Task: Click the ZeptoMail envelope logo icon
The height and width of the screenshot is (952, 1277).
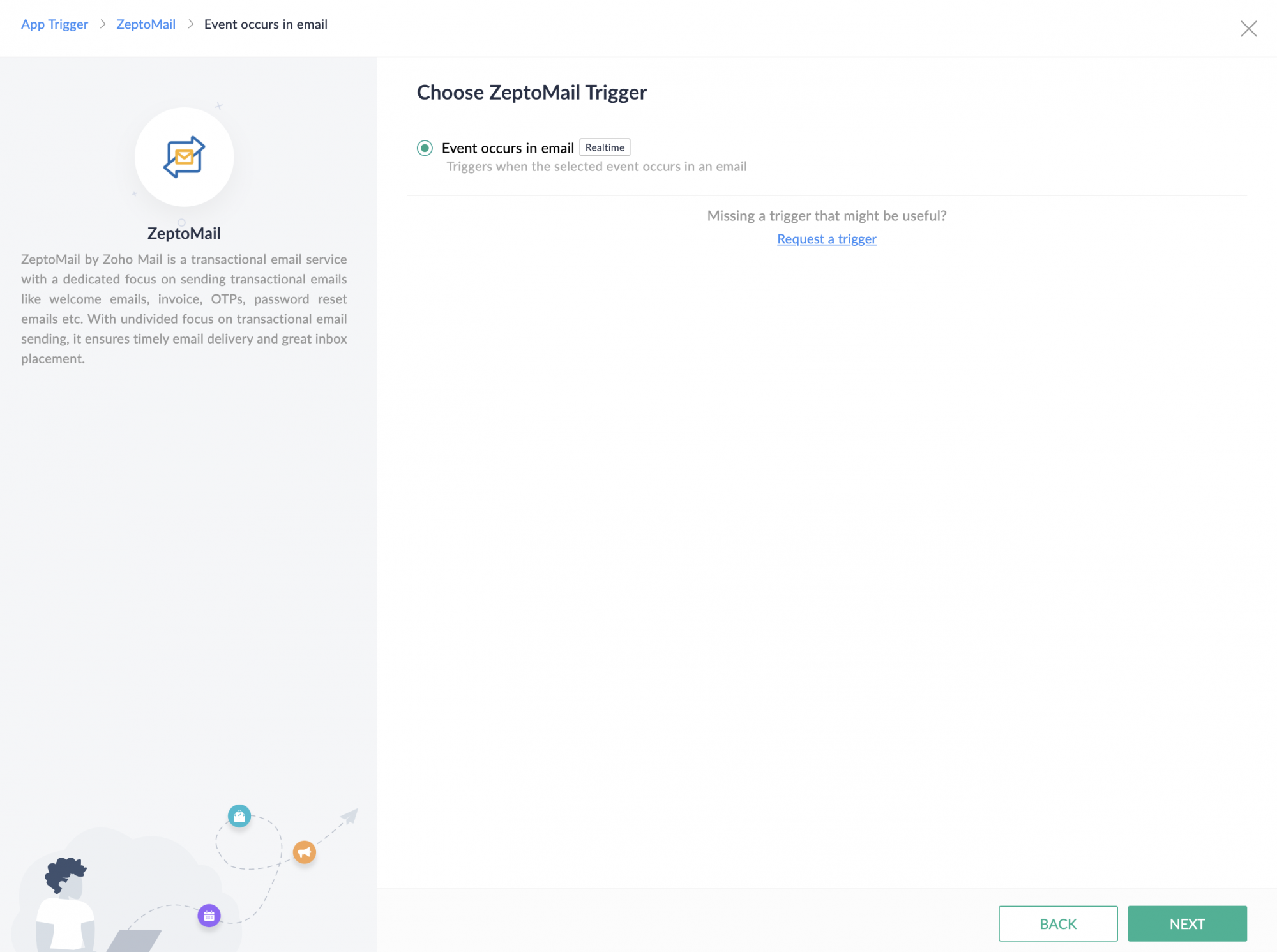Action: click(184, 156)
